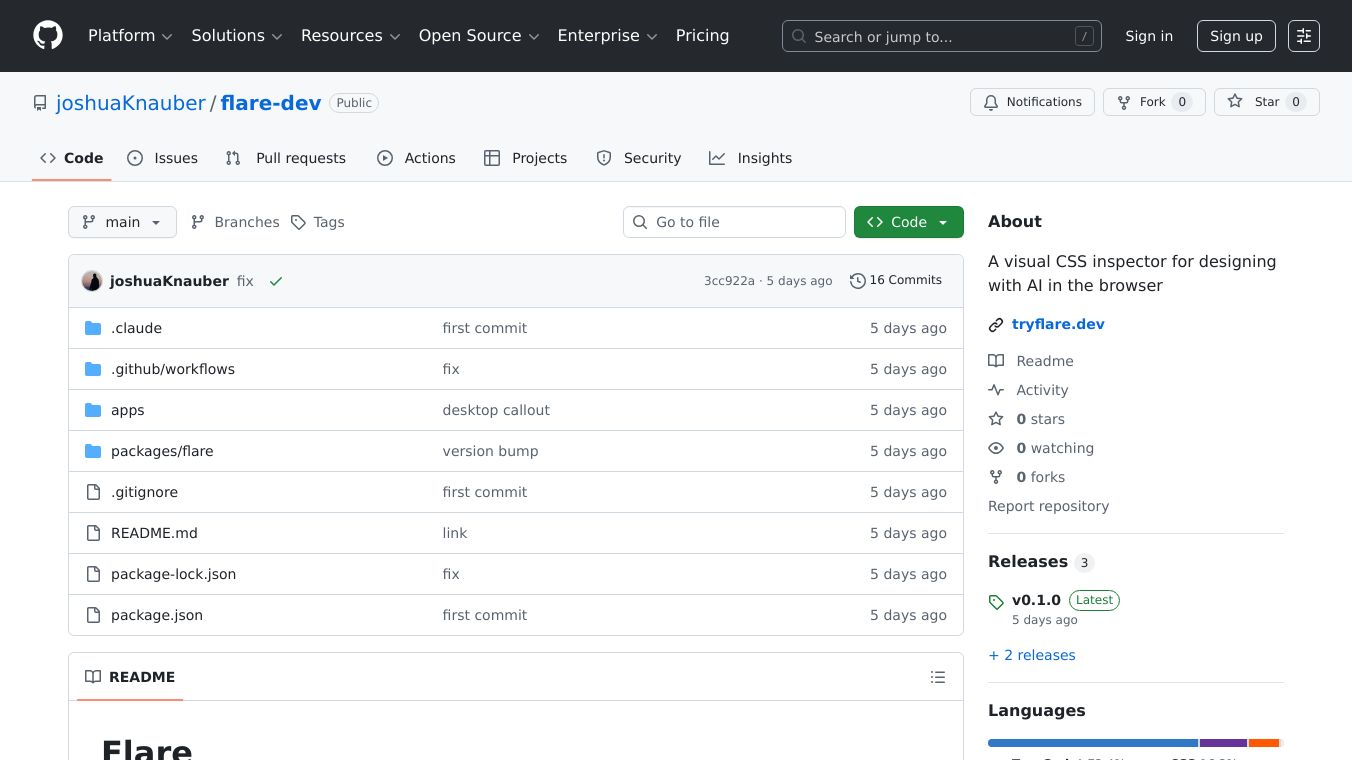Click the Go to file search field
Screen dimensions: 1352x760
pyautogui.click(x=734, y=222)
